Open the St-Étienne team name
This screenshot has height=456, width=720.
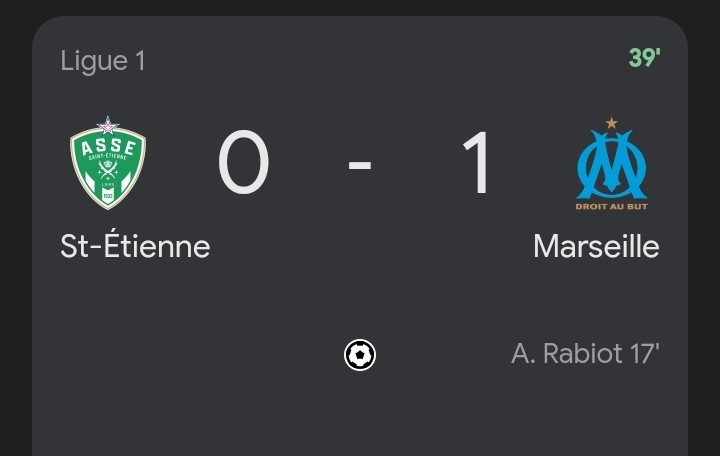[135, 246]
